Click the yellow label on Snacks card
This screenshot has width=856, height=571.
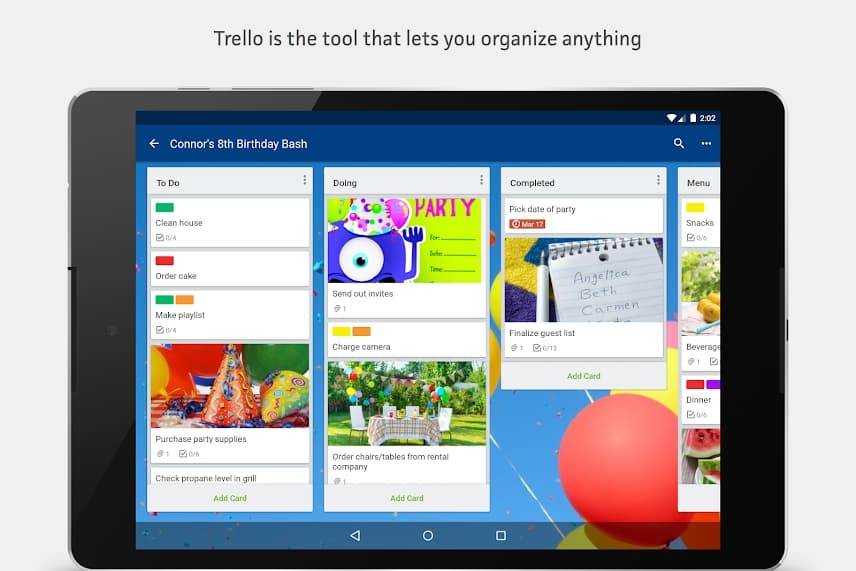pyautogui.click(x=695, y=207)
